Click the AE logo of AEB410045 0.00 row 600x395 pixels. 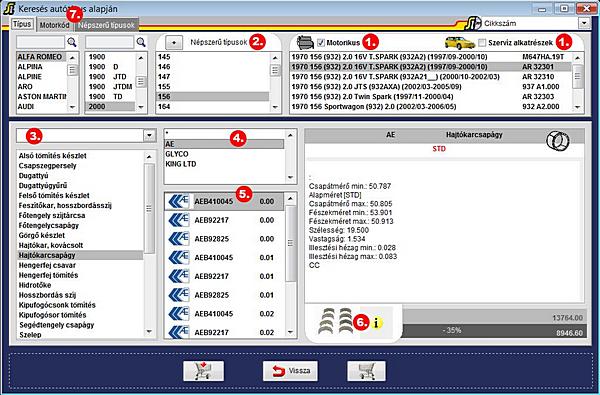[x=179, y=201]
